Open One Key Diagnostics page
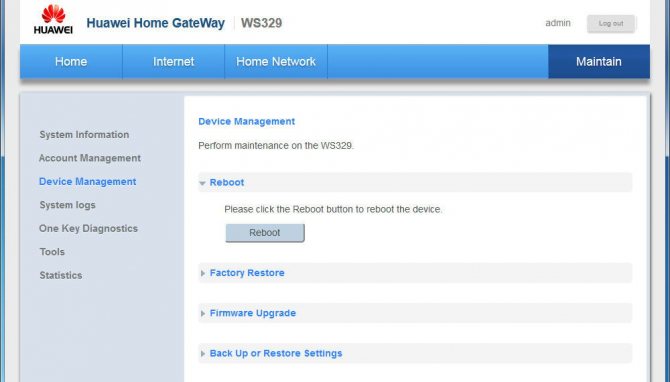Screen dimensions: 670x382 point(88,229)
